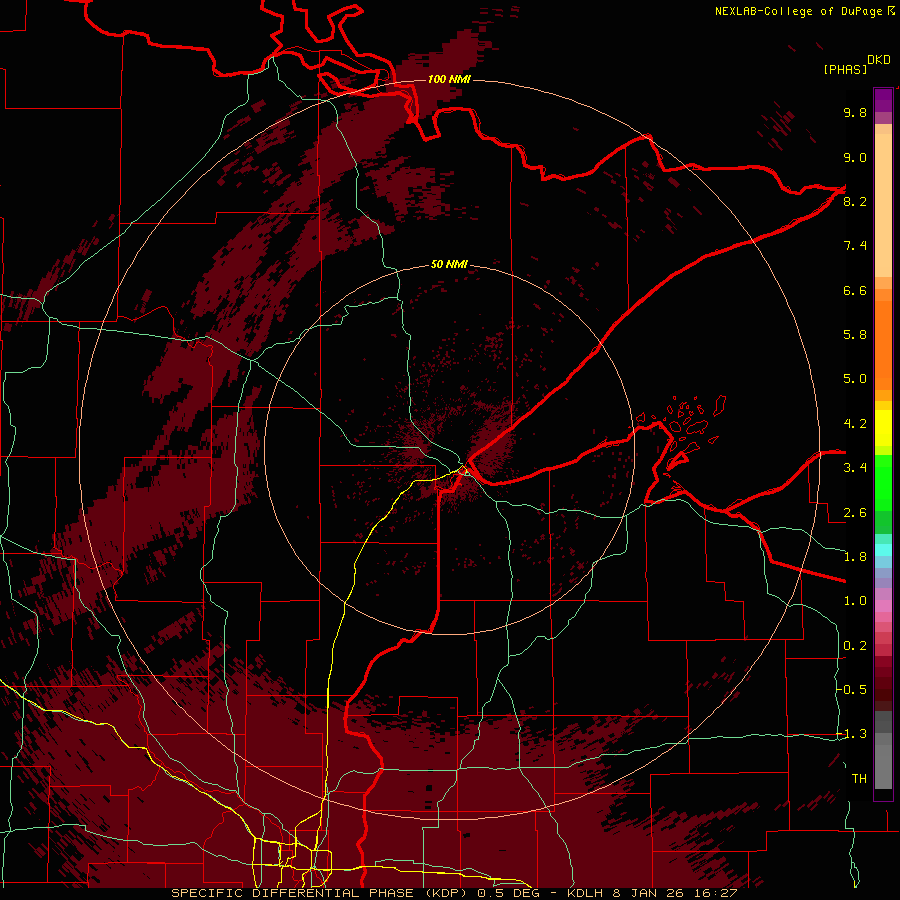
Task: Pick the purple segment atop the color bar
Action: (x=883, y=100)
